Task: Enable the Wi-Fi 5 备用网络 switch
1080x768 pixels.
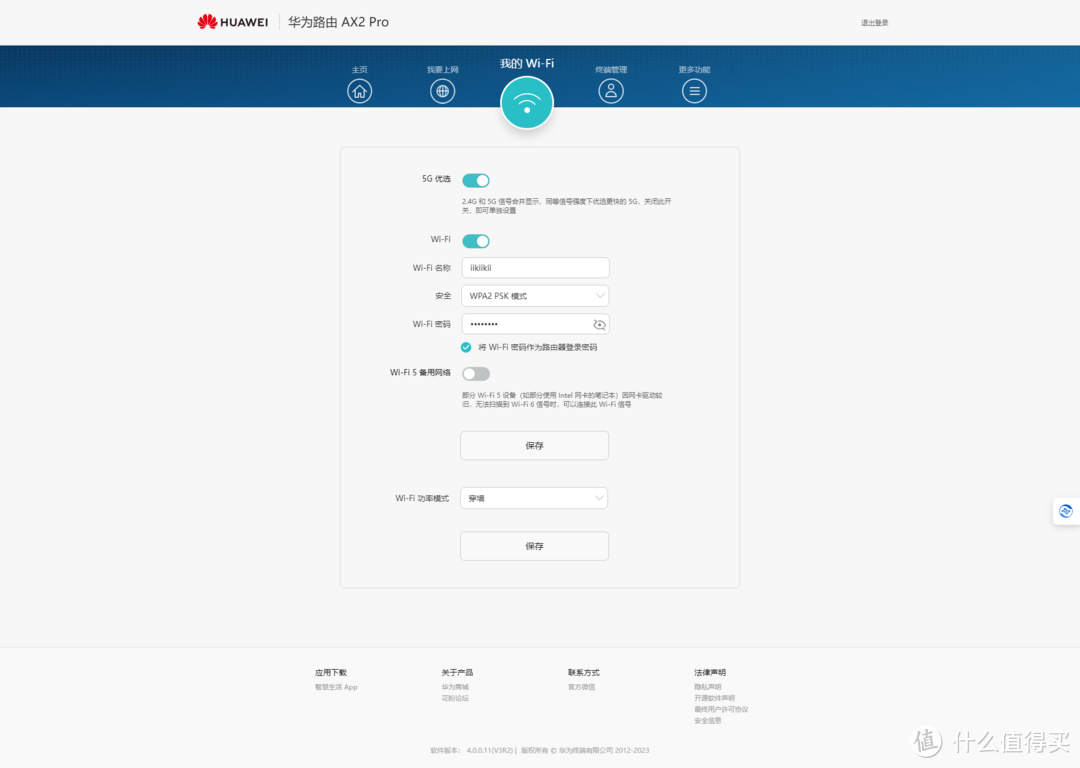Action: pos(476,374)
